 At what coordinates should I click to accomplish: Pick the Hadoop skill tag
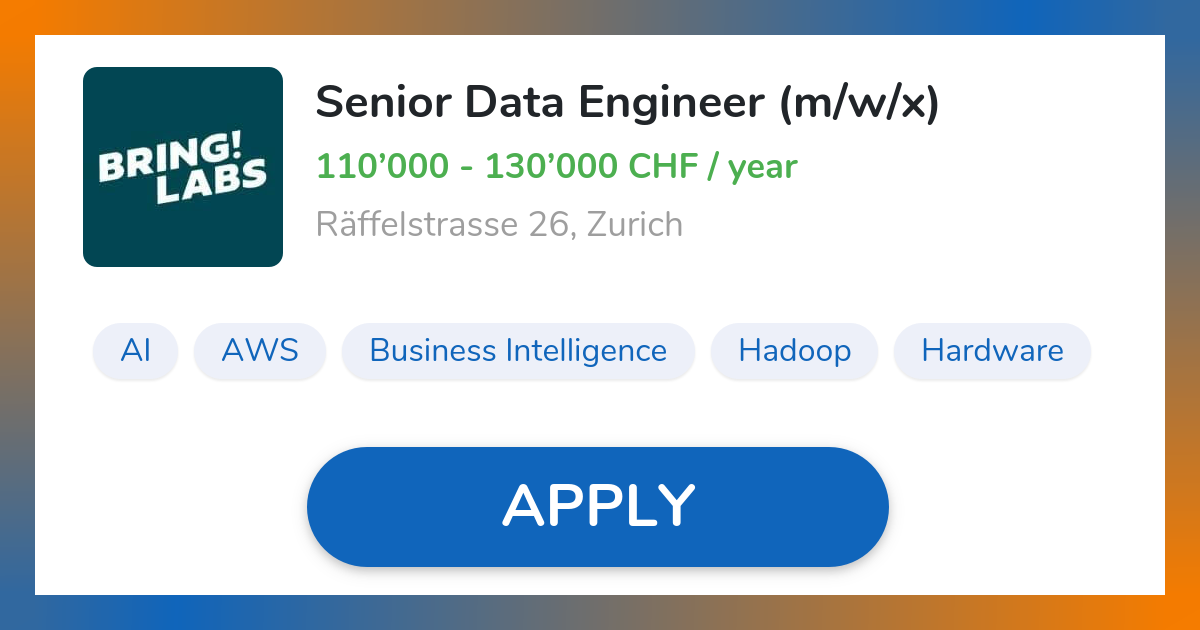795,351
